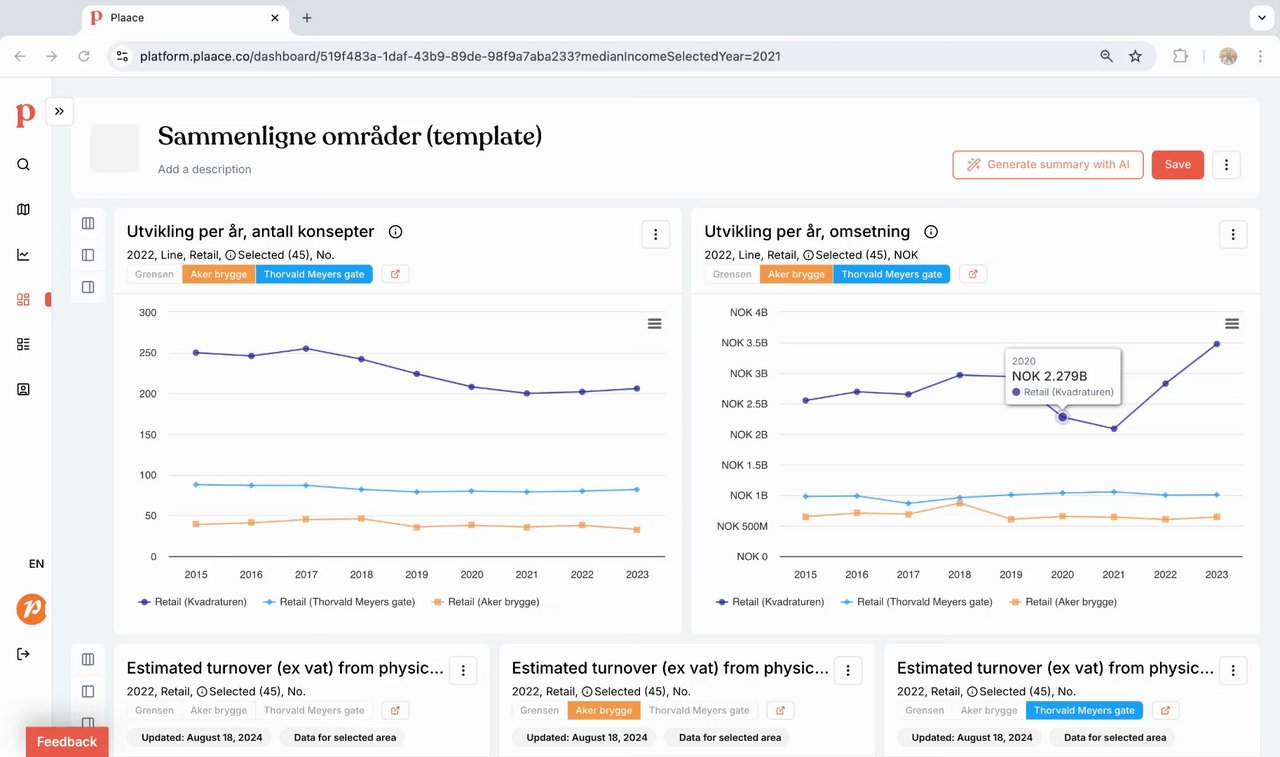Select Thorvald Meyers gate tab on konsepter chart
Viewport: 1280px width, 757px height.
(x=314, y=274)
